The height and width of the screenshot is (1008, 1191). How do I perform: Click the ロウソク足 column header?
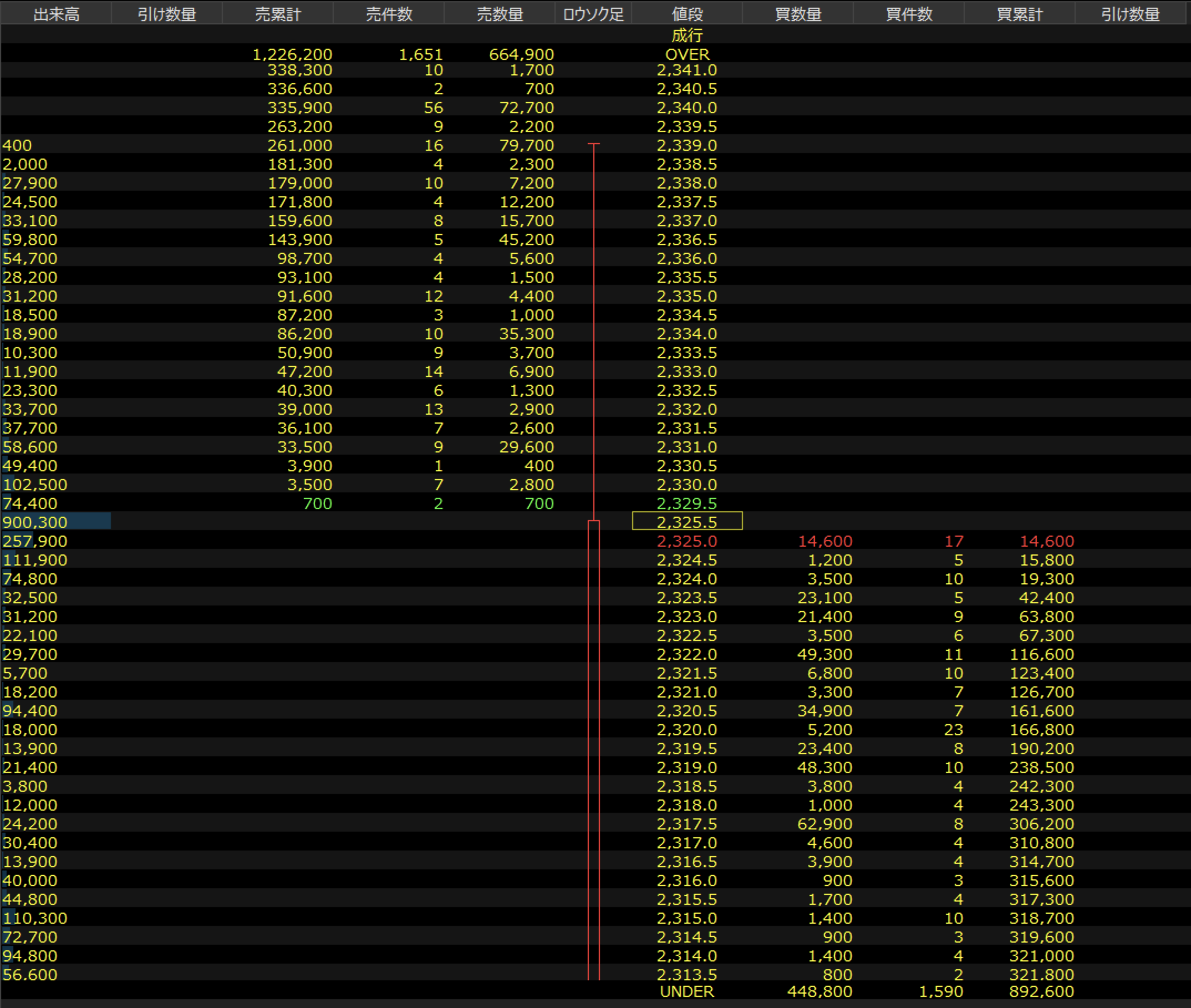593,14
